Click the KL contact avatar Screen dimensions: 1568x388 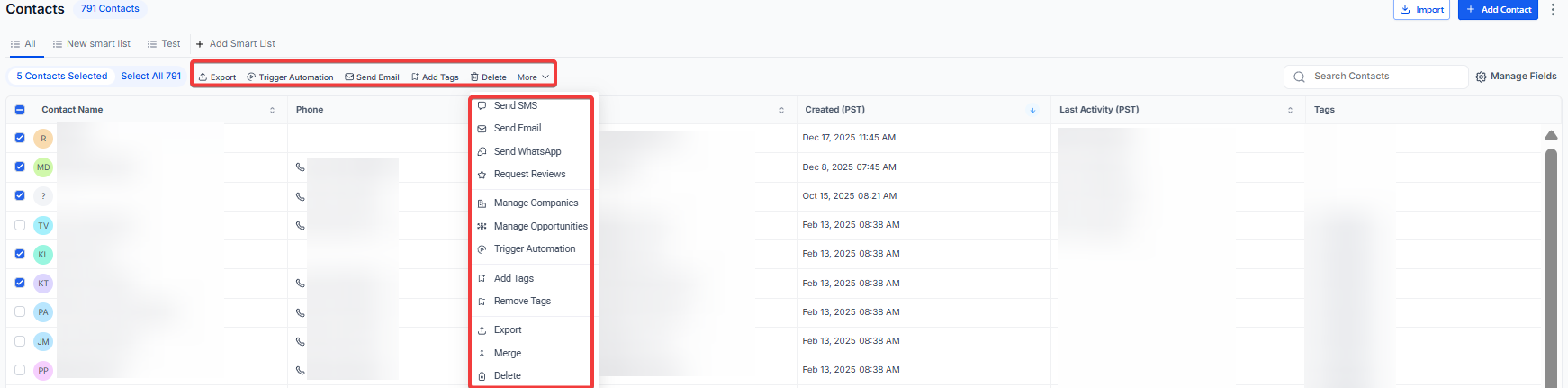pos(43,255)
